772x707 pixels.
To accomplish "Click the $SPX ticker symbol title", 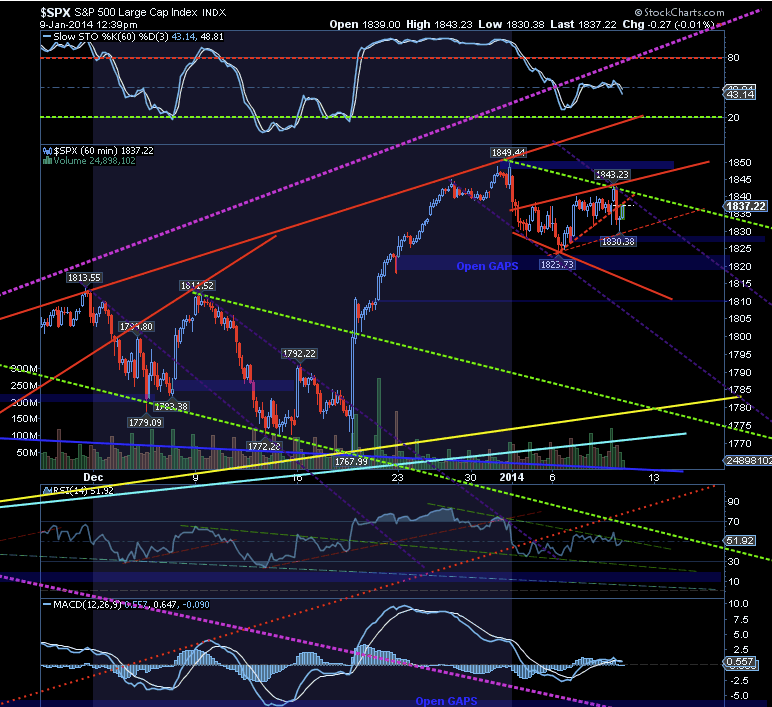I will pos(55,12).
